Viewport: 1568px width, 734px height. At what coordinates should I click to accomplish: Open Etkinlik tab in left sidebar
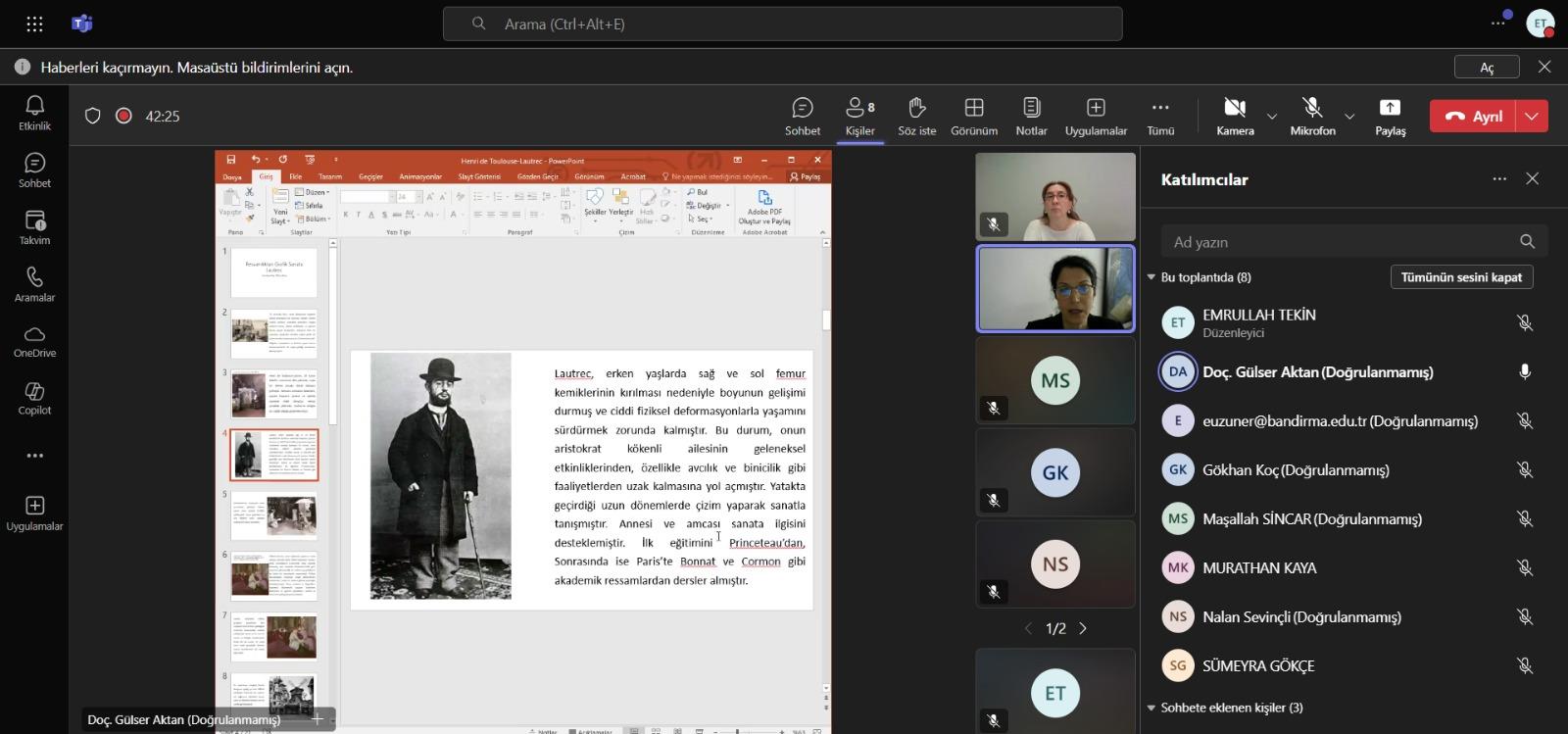click(34, 113)
